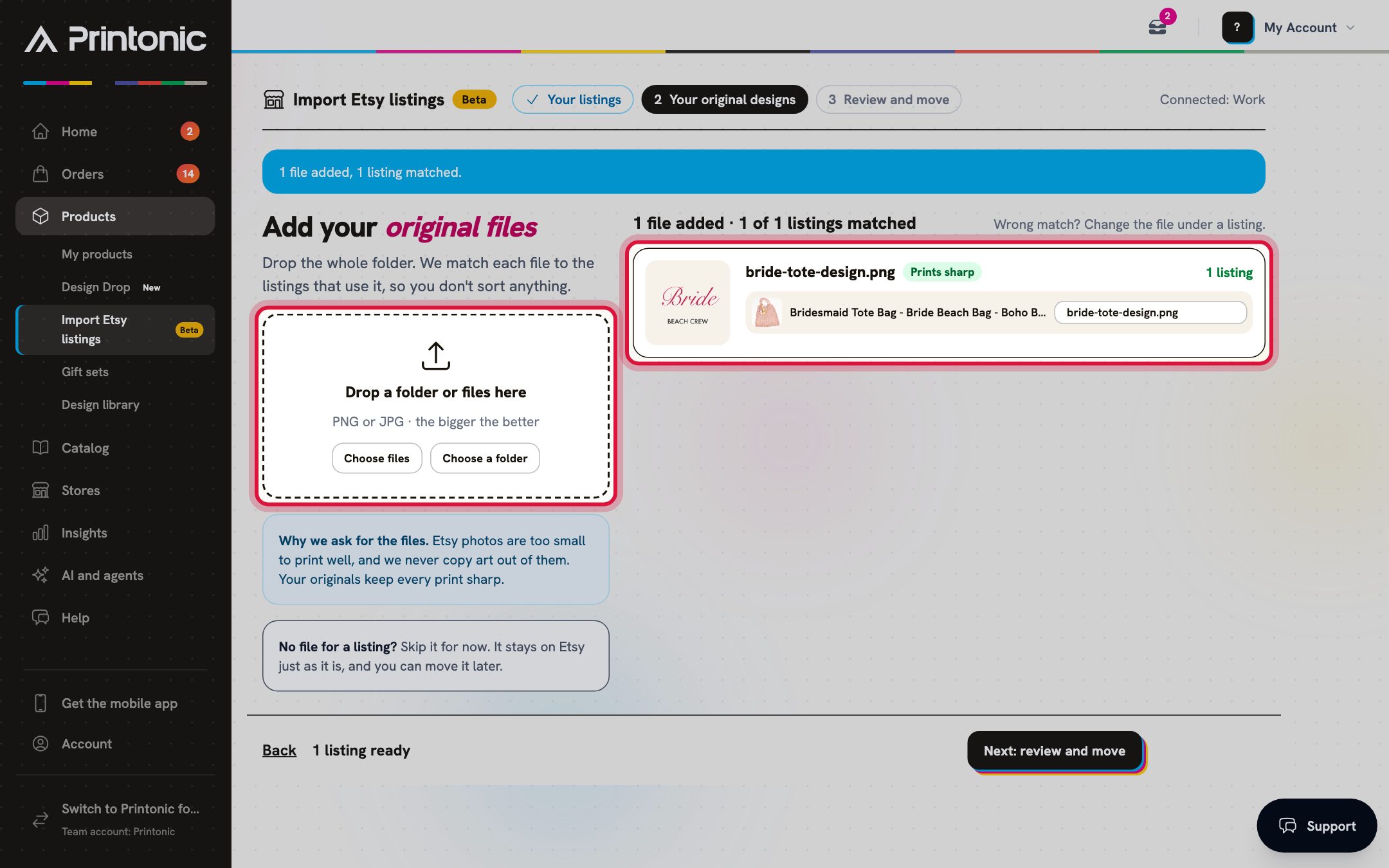Click the Choose a folder button
The height and width of the screenshot is (868, 1389).
pyautogui.click(x=485, y=458)
